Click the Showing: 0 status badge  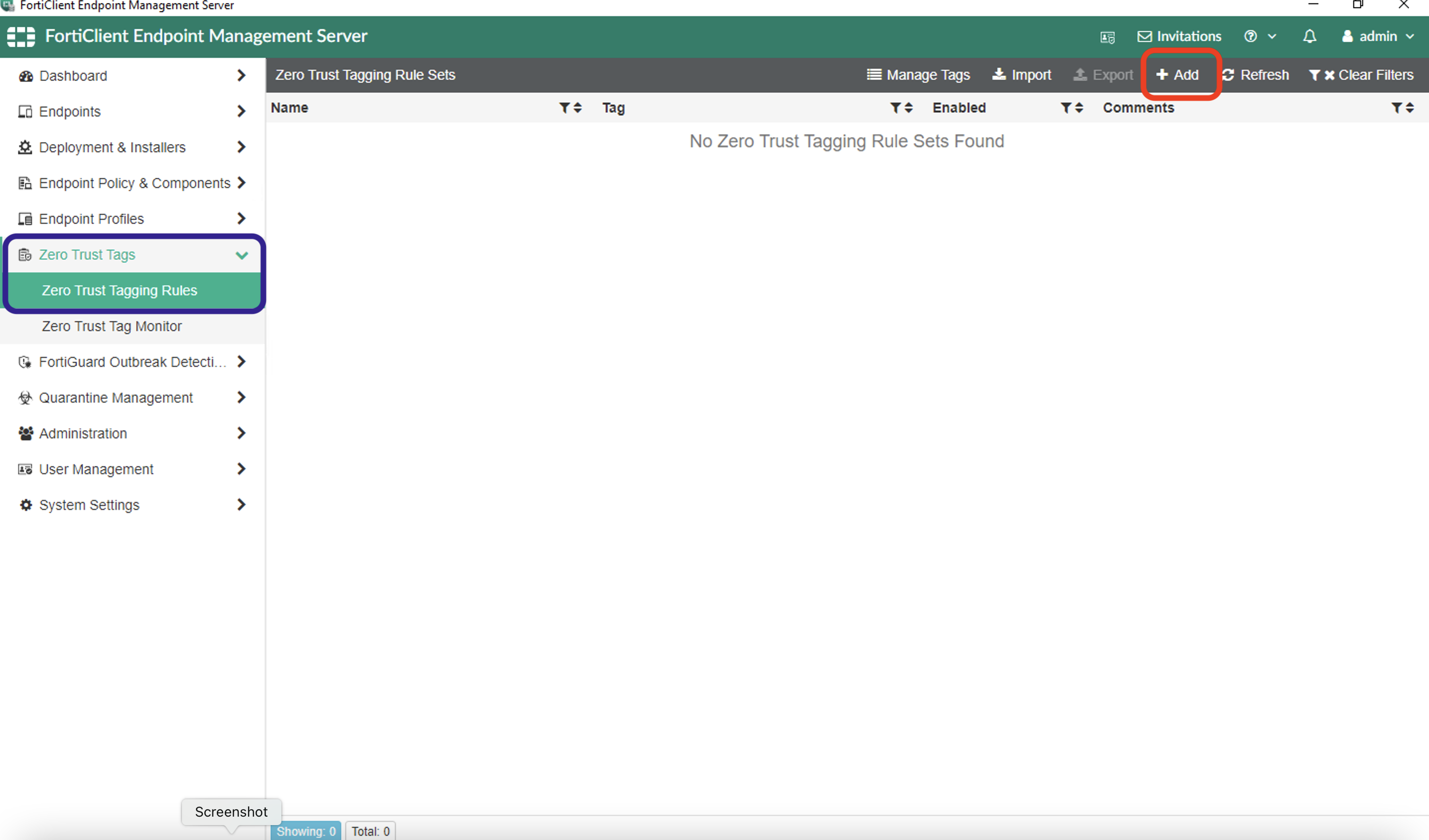306,831
